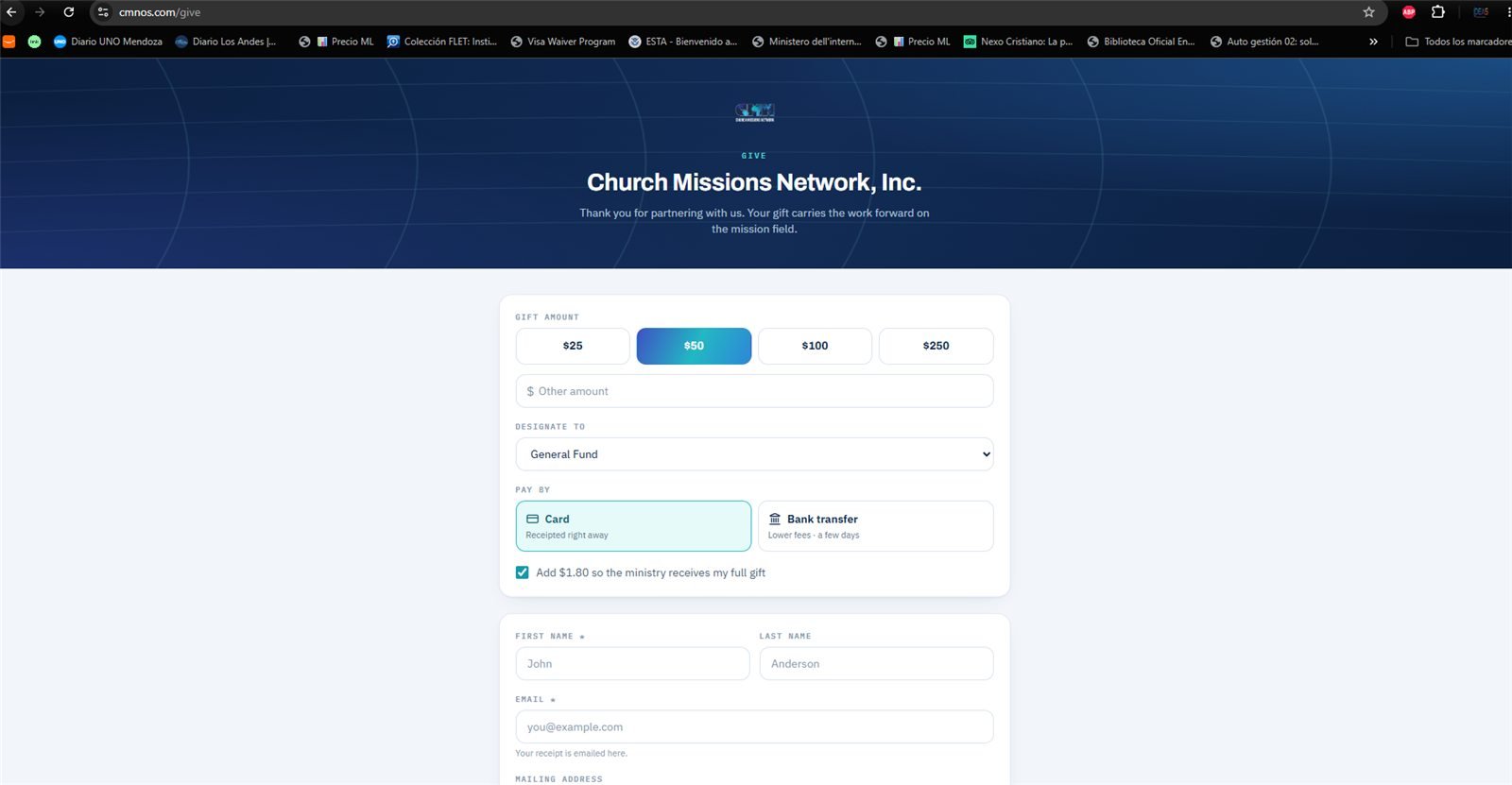Open the Diario UNO Mendoza bookmark

click(x=108, y=42)
